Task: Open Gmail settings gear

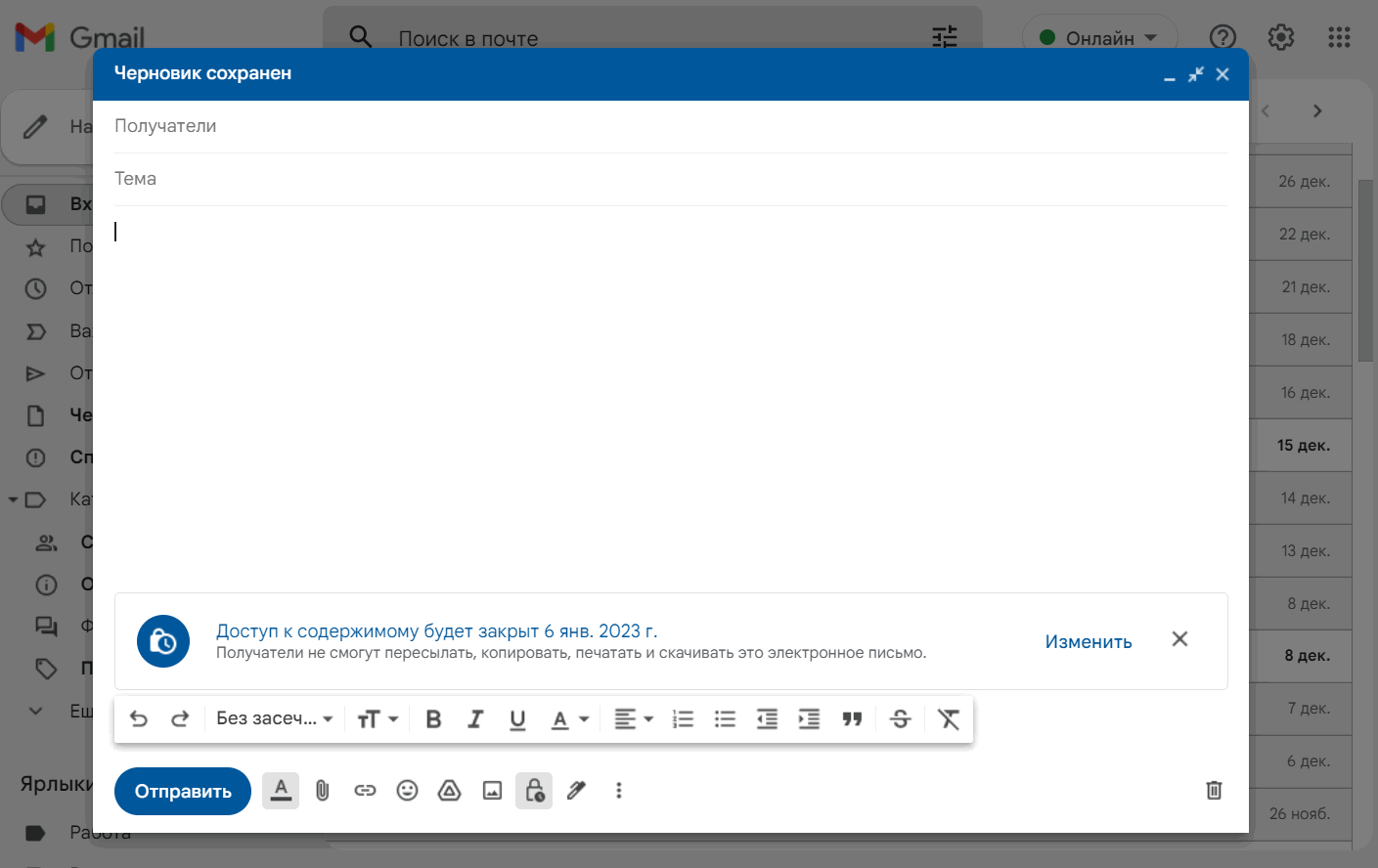Action: pyautogui.click(x=1281, y=37)
